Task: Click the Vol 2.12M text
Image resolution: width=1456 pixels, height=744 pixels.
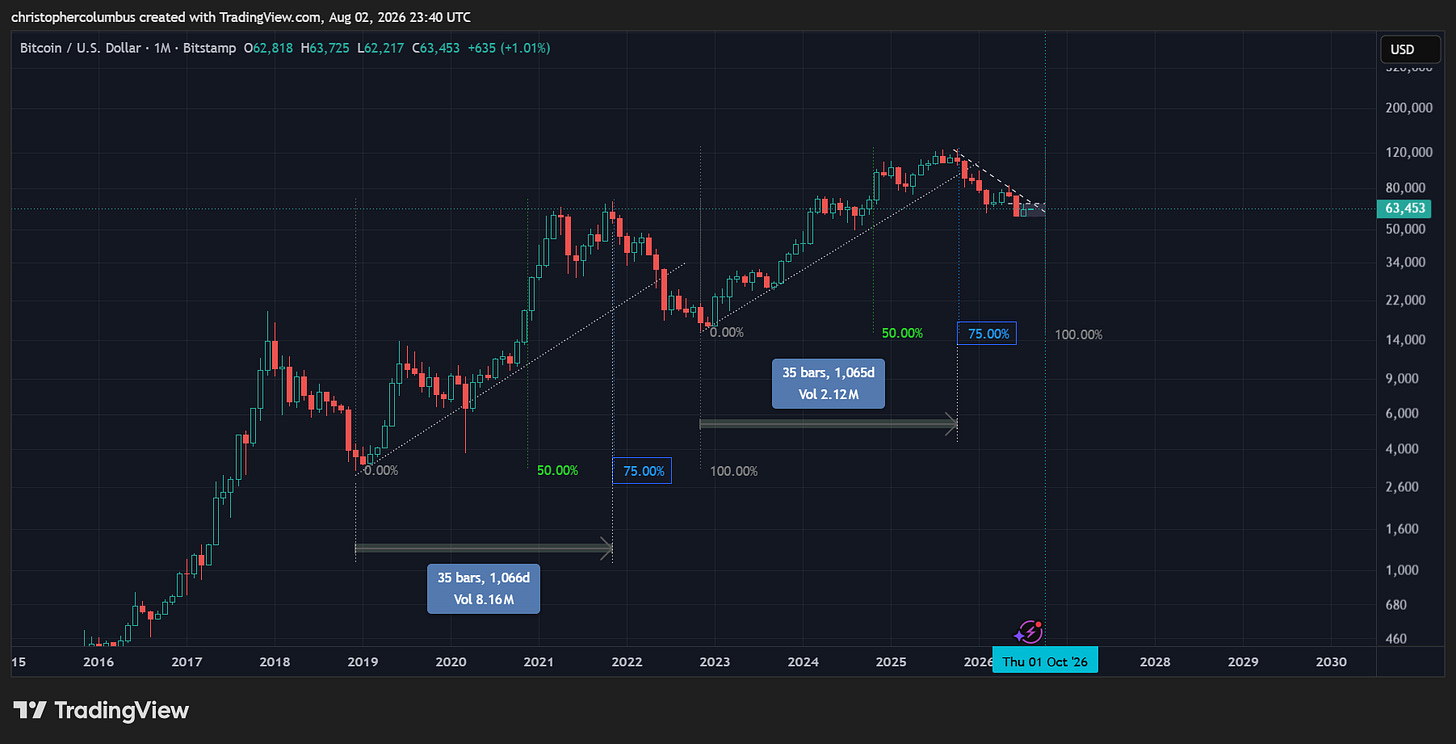Action: (x=829, y=395)
